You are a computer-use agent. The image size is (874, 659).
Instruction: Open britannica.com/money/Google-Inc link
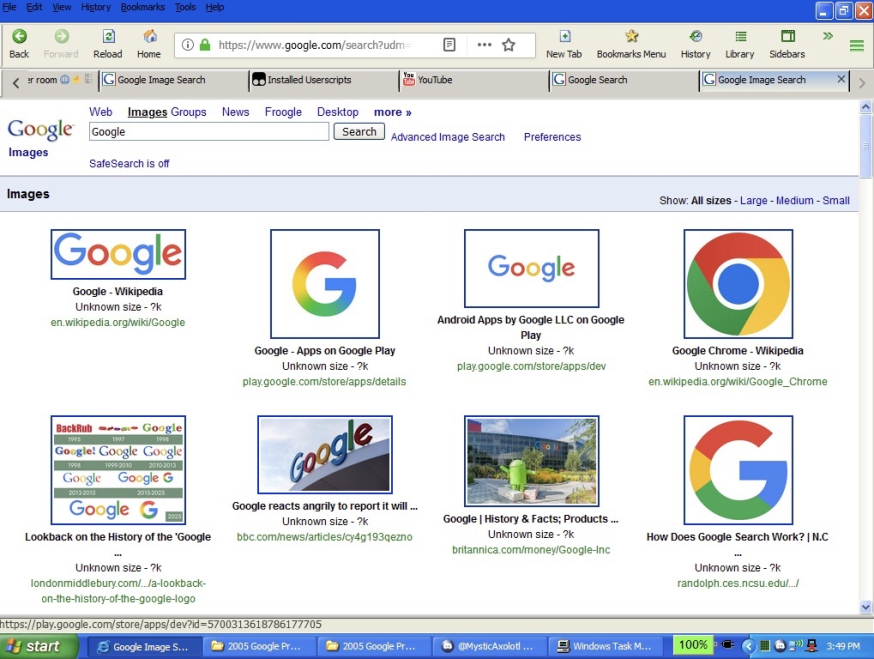pyautogui.click(x=531, y=550)
